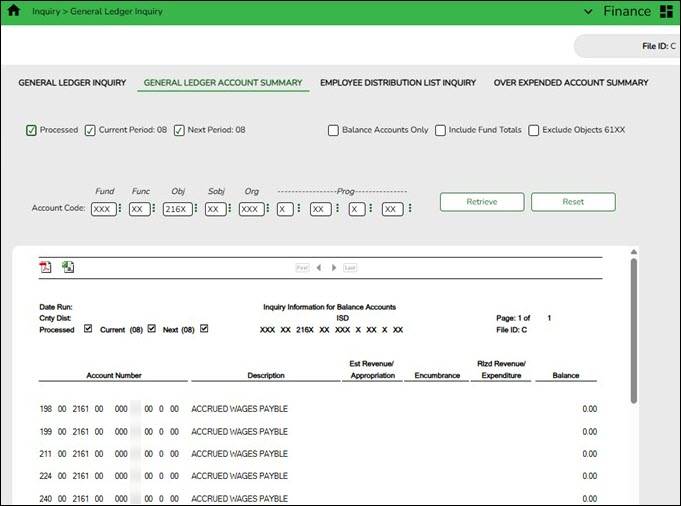Select account row starting with 224
The width and height of the screenshot is (681, 506).
(318, 476)
